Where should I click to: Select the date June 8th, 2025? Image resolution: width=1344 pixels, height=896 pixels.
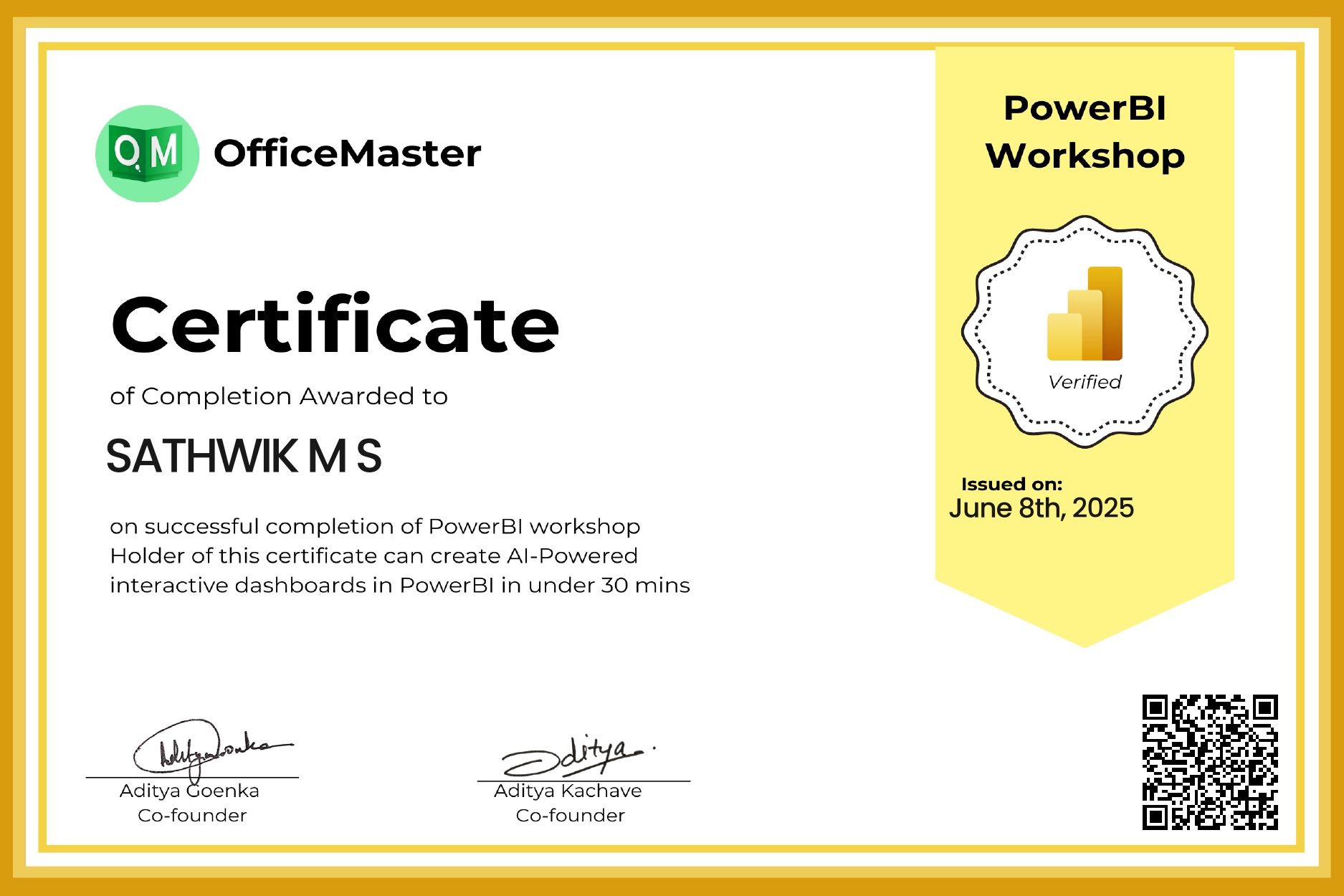1041,508
